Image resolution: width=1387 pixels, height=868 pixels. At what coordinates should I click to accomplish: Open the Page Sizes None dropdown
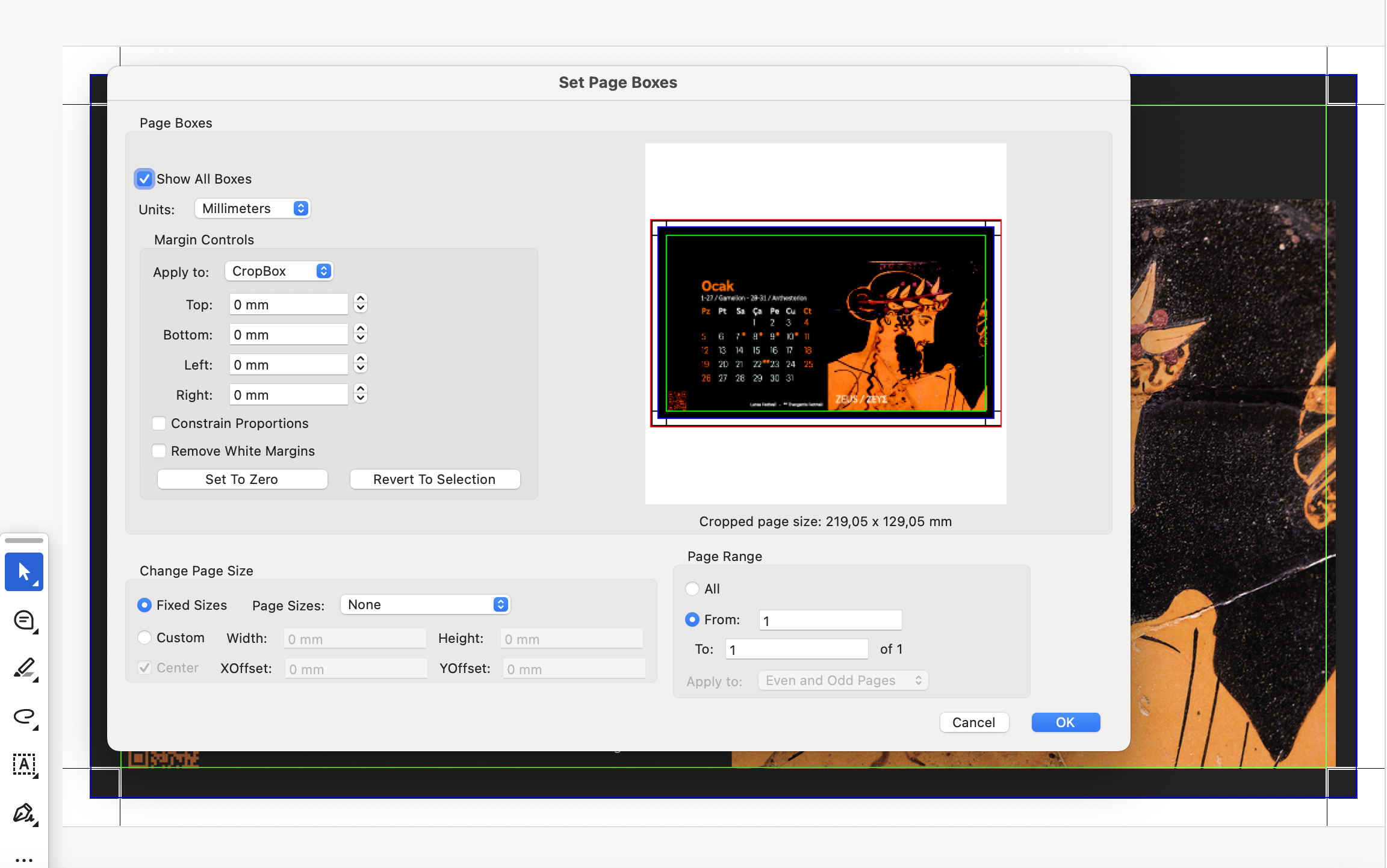coord(425,604)
